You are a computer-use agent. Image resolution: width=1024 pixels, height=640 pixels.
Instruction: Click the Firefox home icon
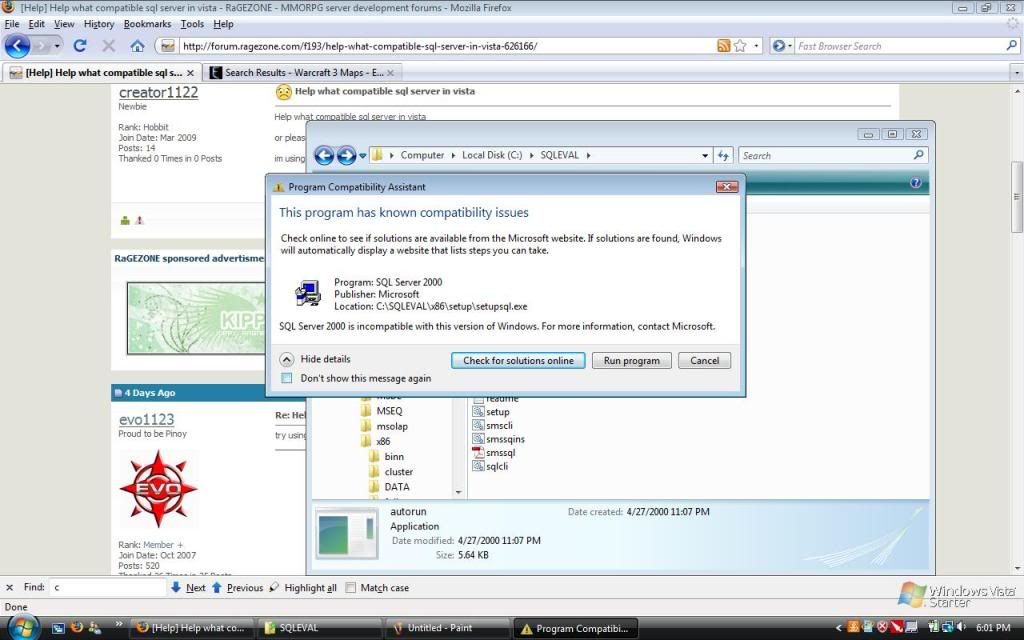(137, 46)
